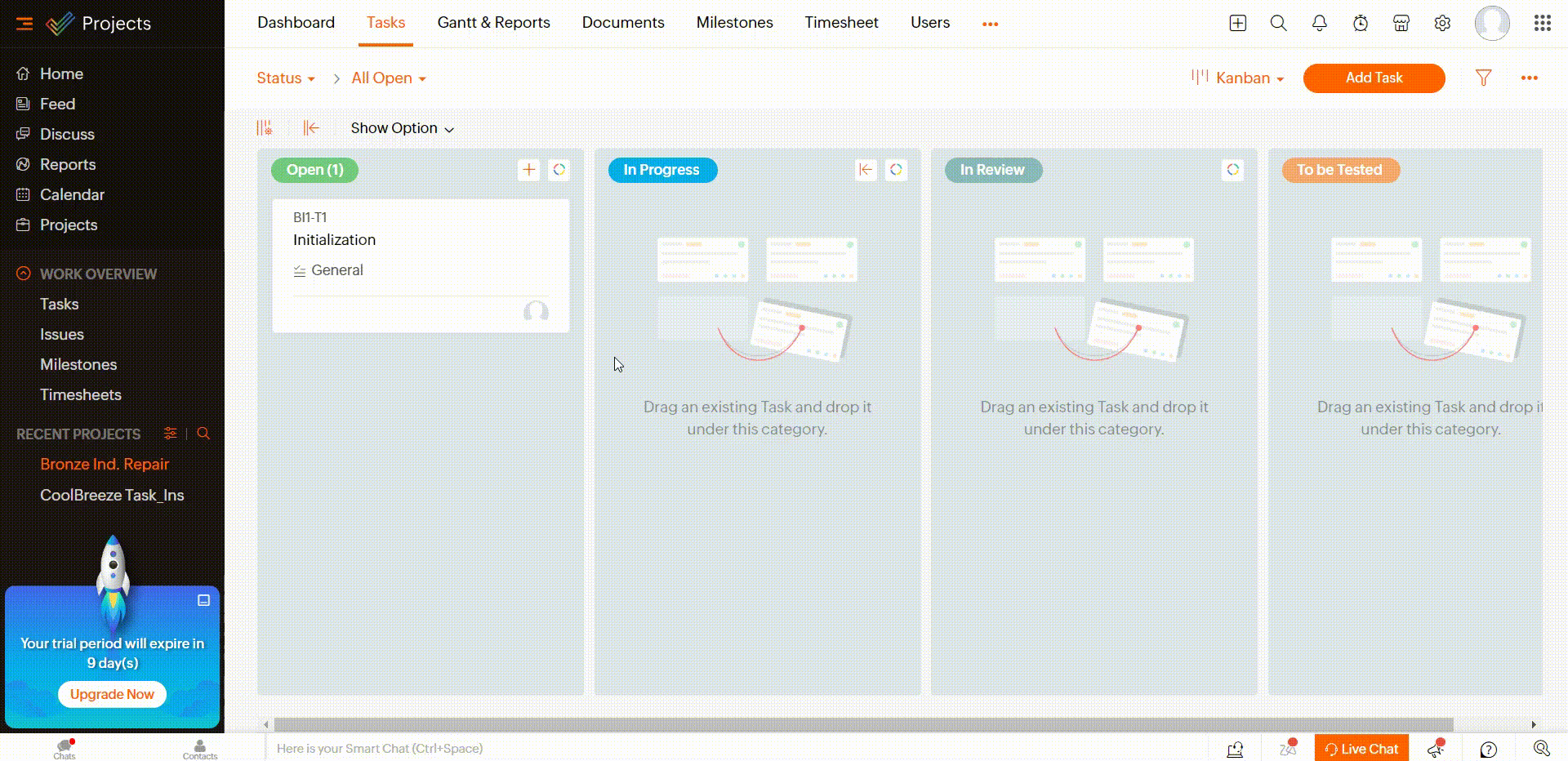This screenshot has width=1568, height=761.
Task: Open the settings gear icon
Action: coord(1442,24)
